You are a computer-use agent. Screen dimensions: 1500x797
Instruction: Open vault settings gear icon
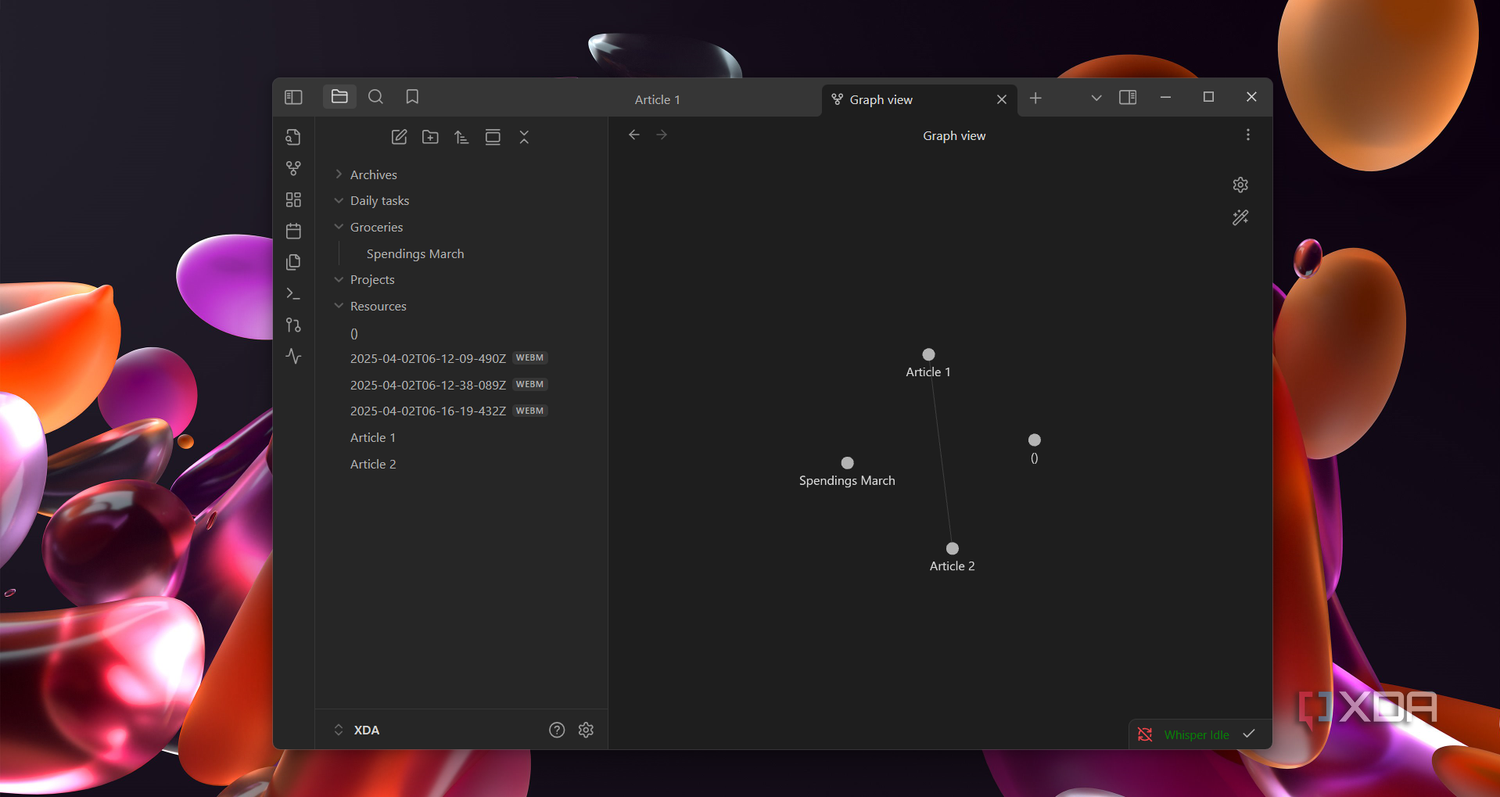click(x=586, y=730)
